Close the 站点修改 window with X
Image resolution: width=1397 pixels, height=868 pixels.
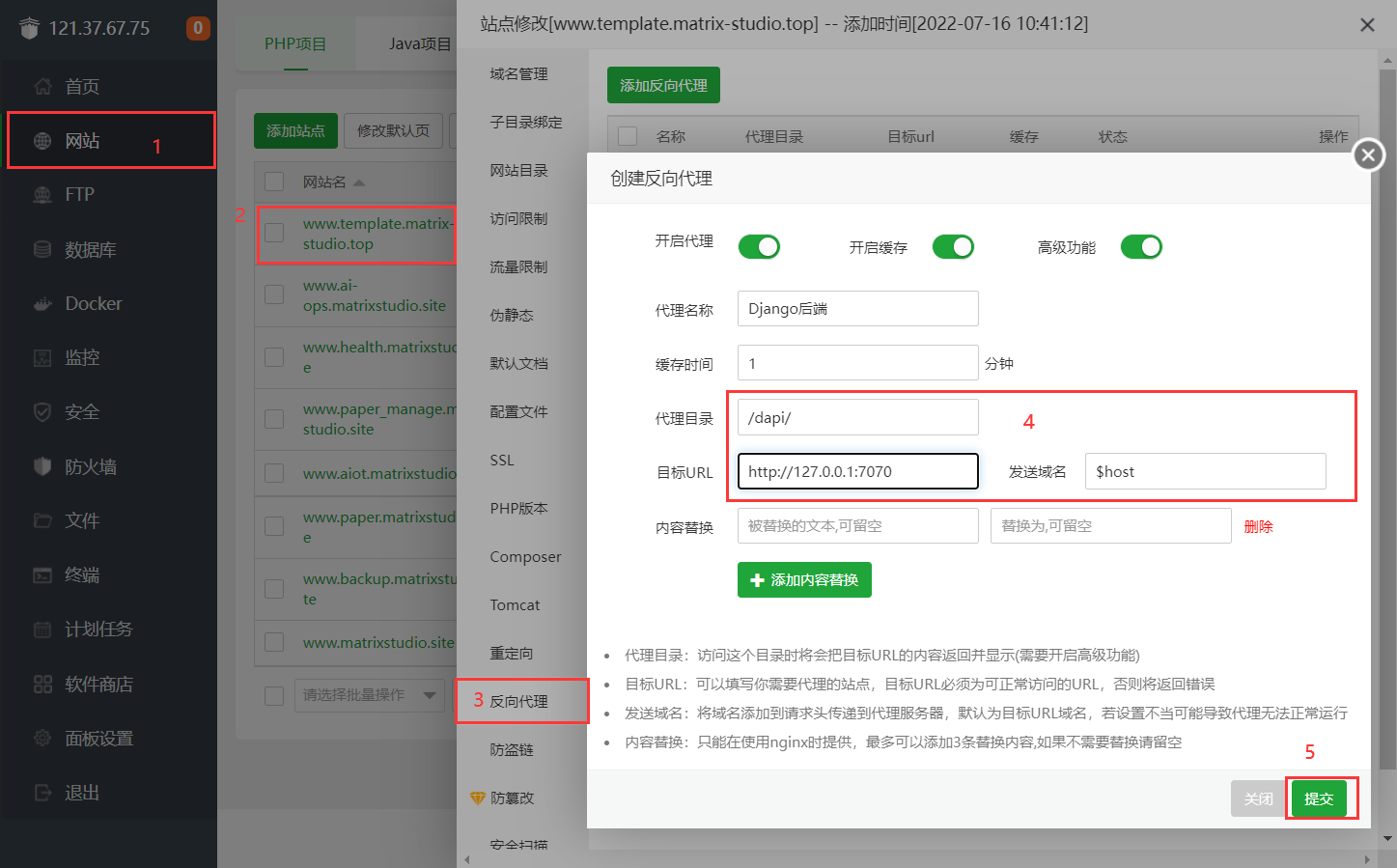1367,25
